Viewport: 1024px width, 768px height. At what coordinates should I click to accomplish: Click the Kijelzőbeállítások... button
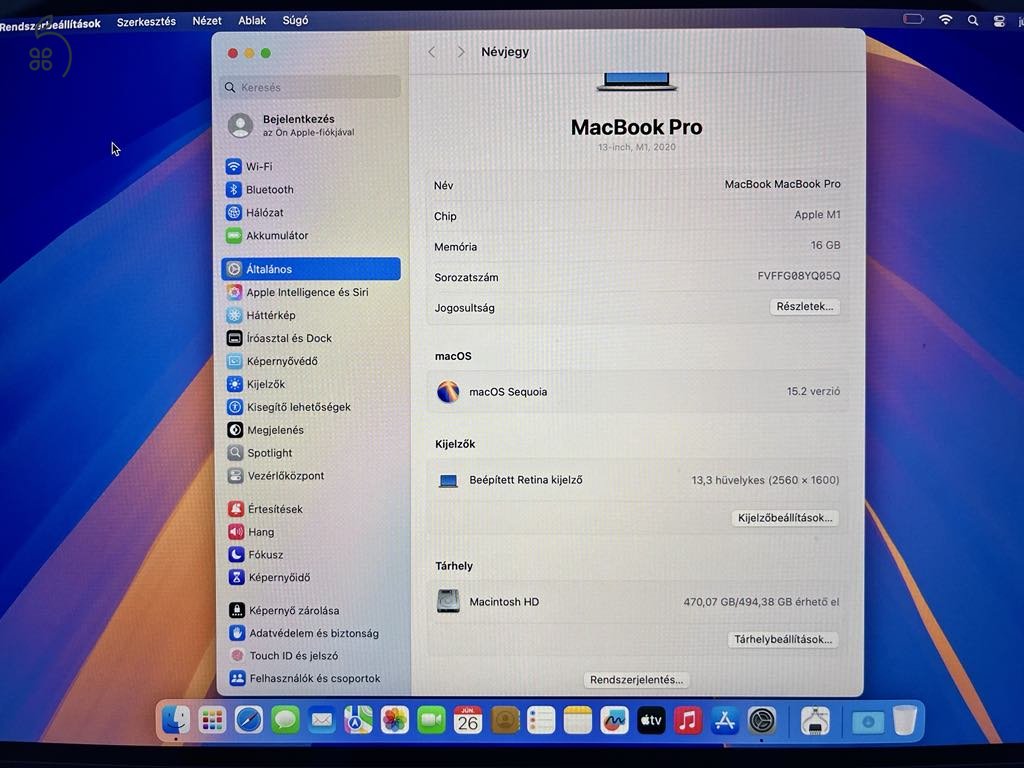coord(785,518)
